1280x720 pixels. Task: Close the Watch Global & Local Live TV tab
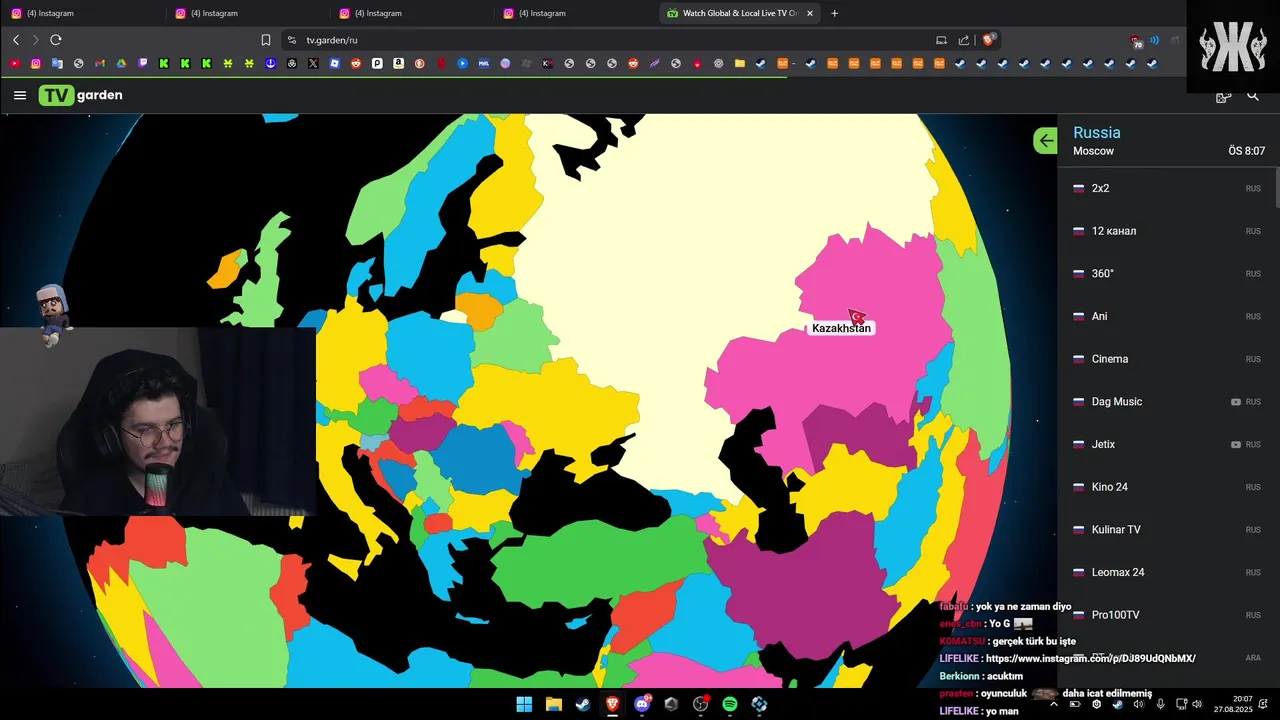coord(810,13)
